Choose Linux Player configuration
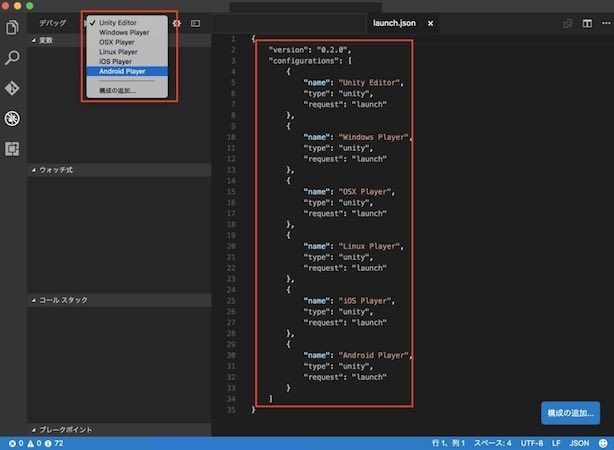Viewport: 614px width, 450px height. click(x=127, y=52)
